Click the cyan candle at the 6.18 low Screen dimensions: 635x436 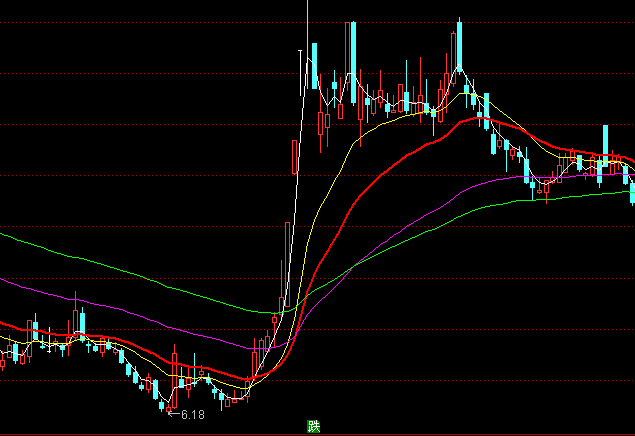[162, 403]
